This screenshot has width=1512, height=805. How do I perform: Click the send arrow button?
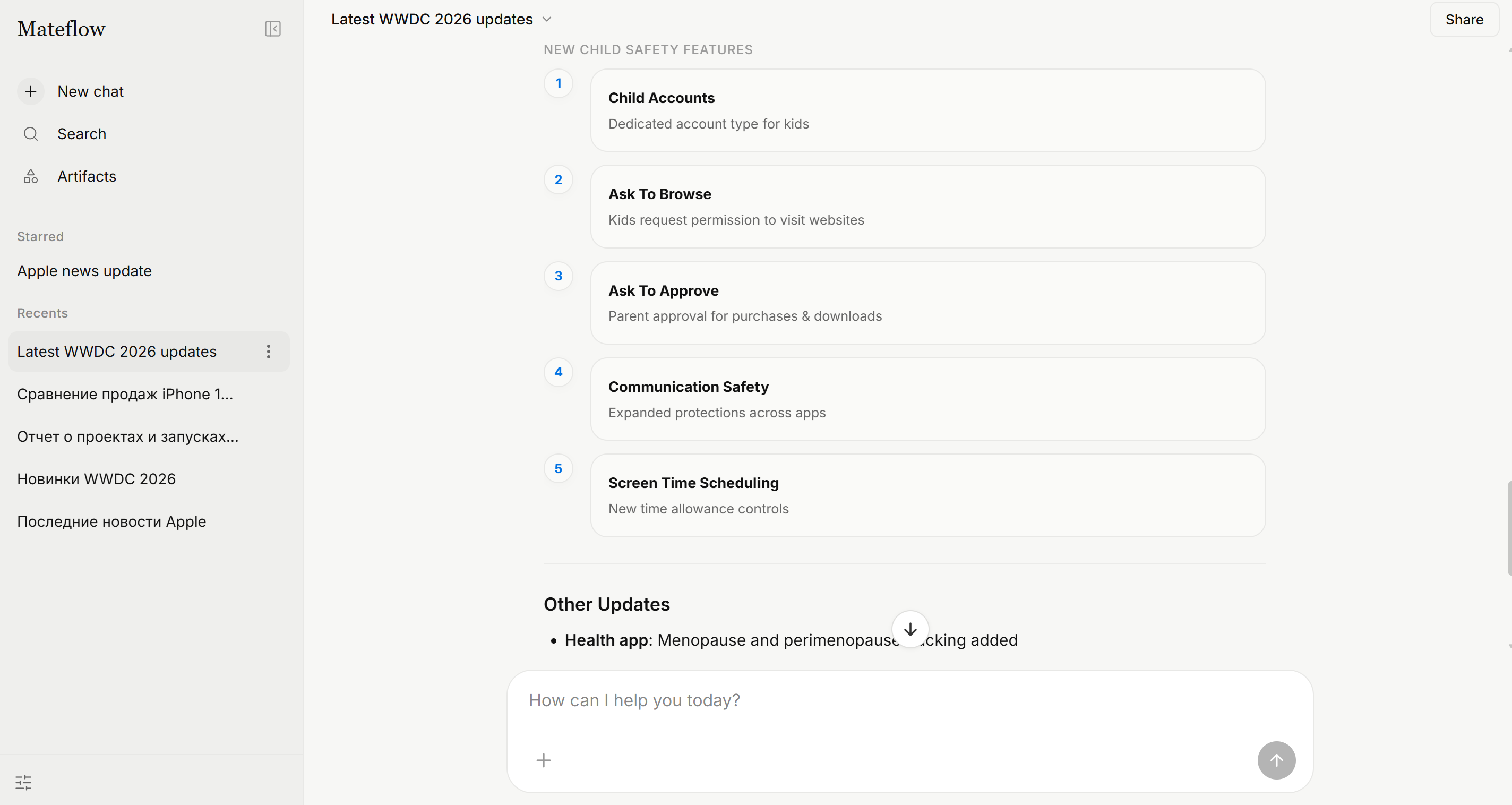pyautogui.click(x=1276, y=760)
